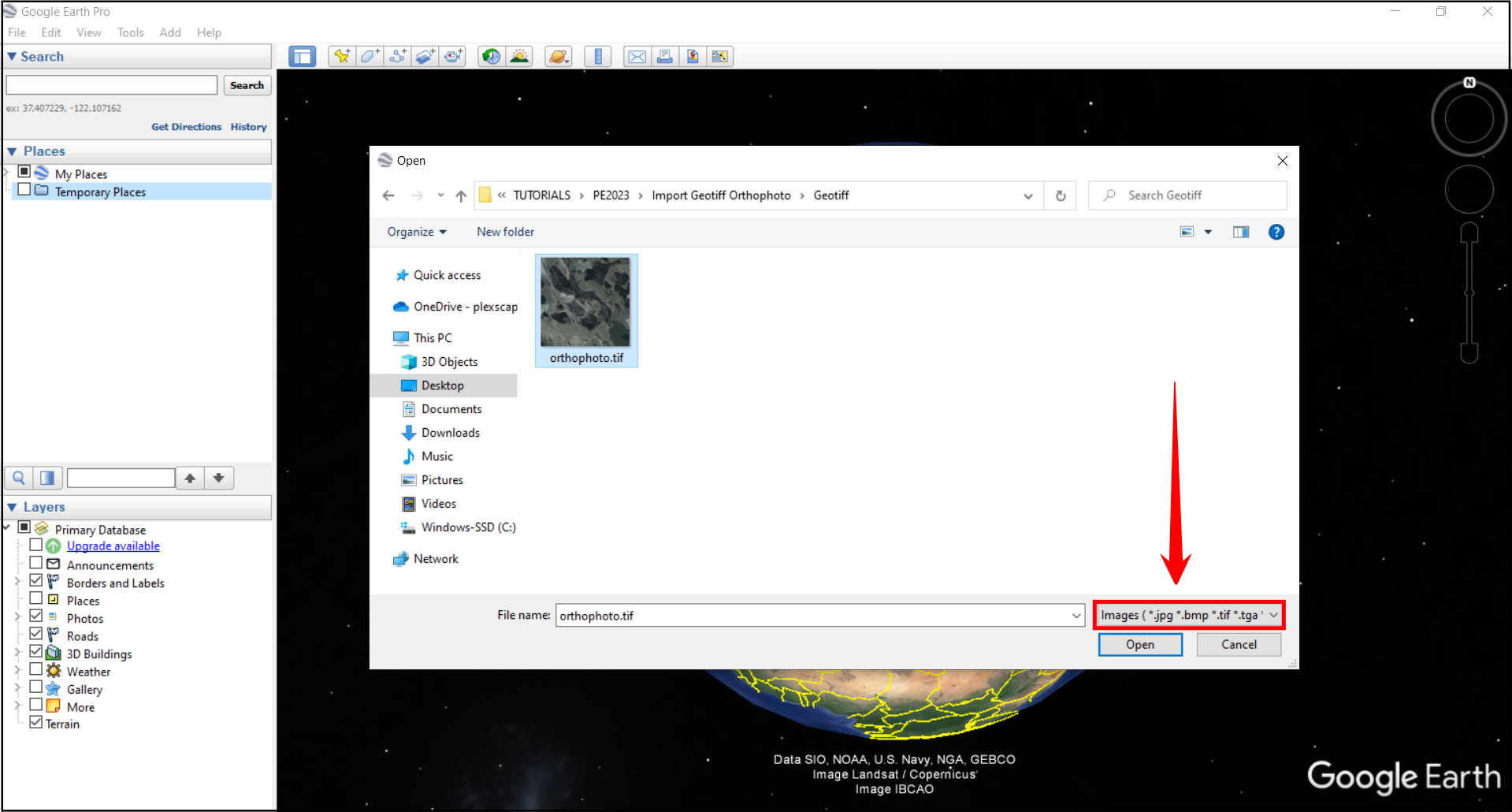The height and width of the screenshot is (812, 1512).
Task: Open the ruler tool
Action: 598,57
